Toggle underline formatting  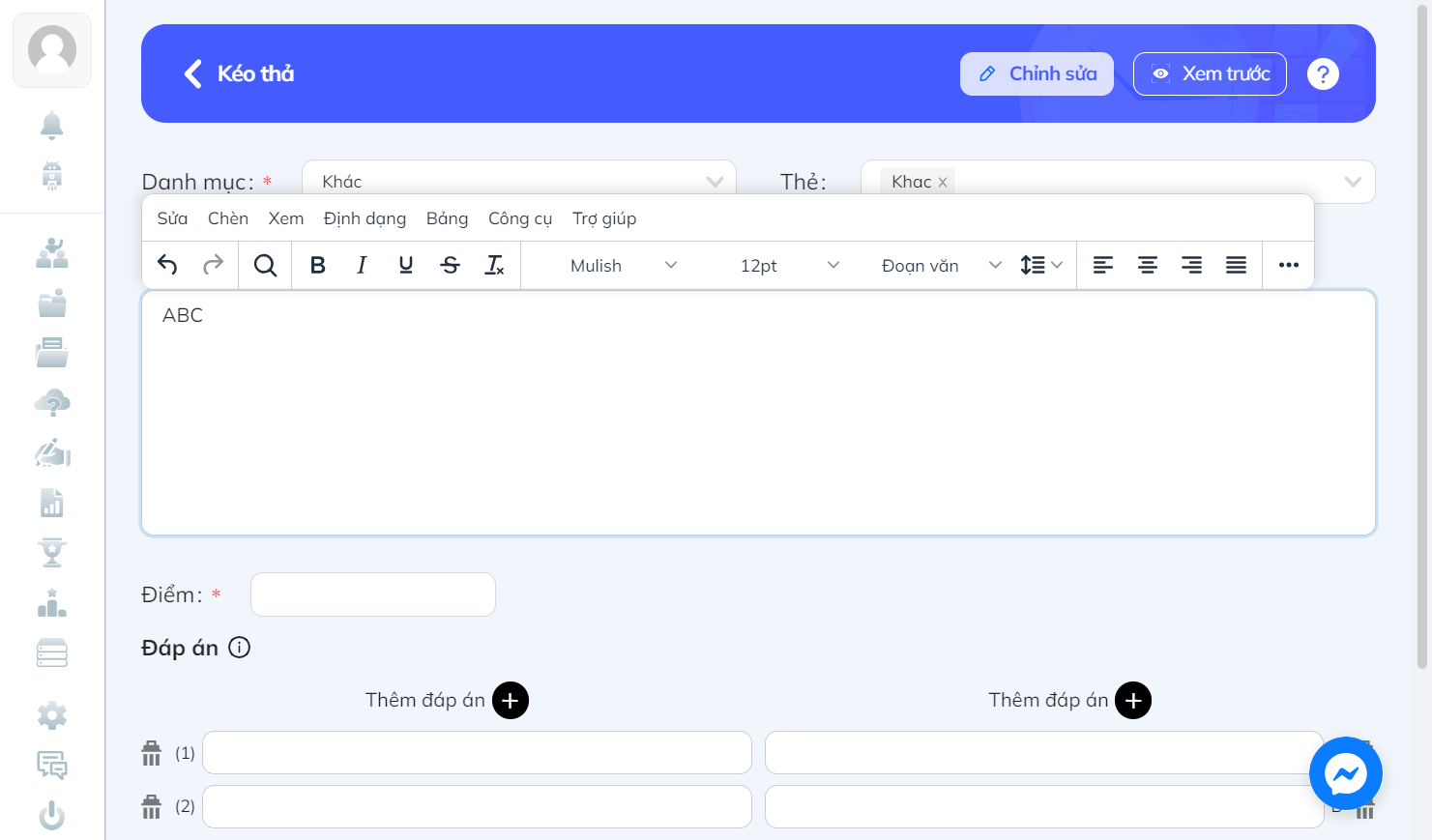click(406, 265)
